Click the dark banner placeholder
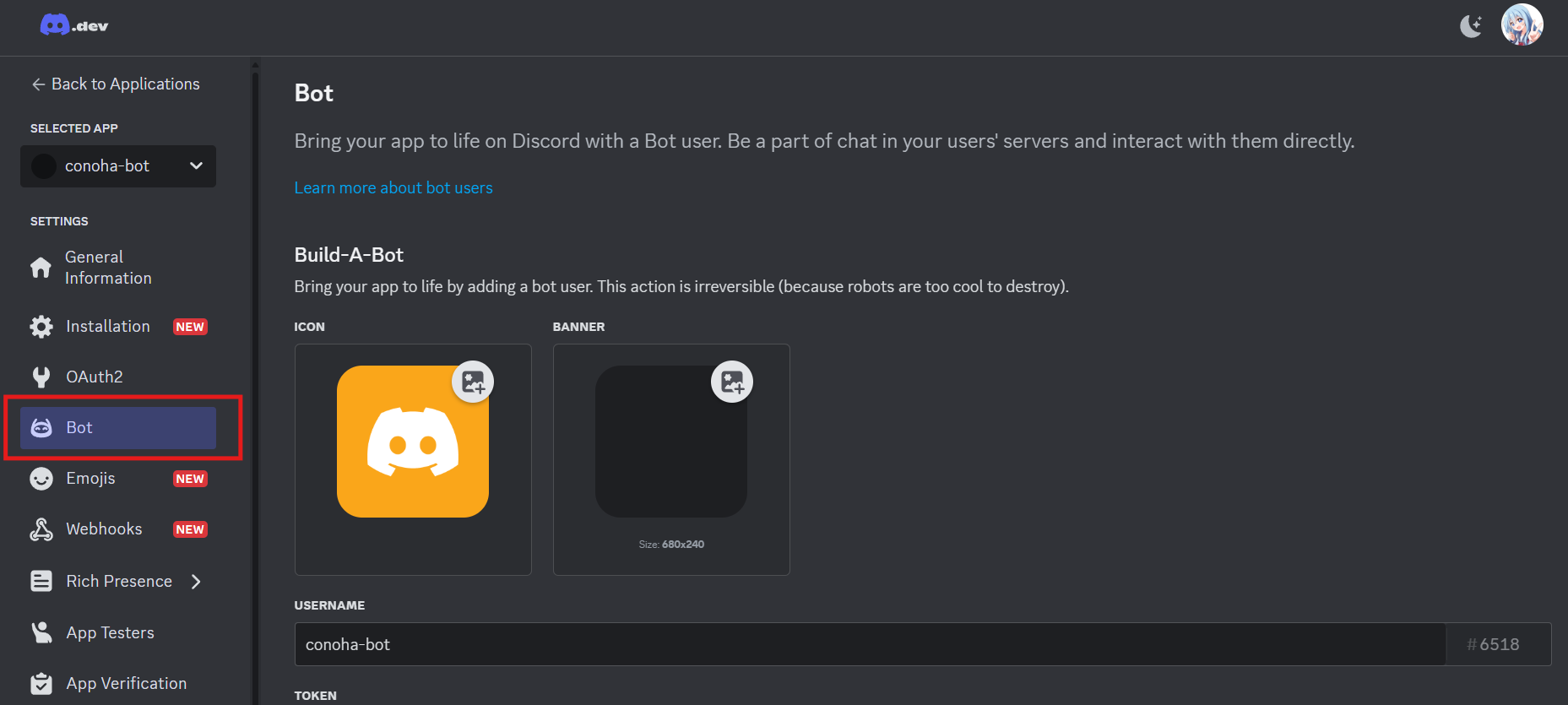Viewport: 1568px width, 705px height. click(x=671, y=442)
